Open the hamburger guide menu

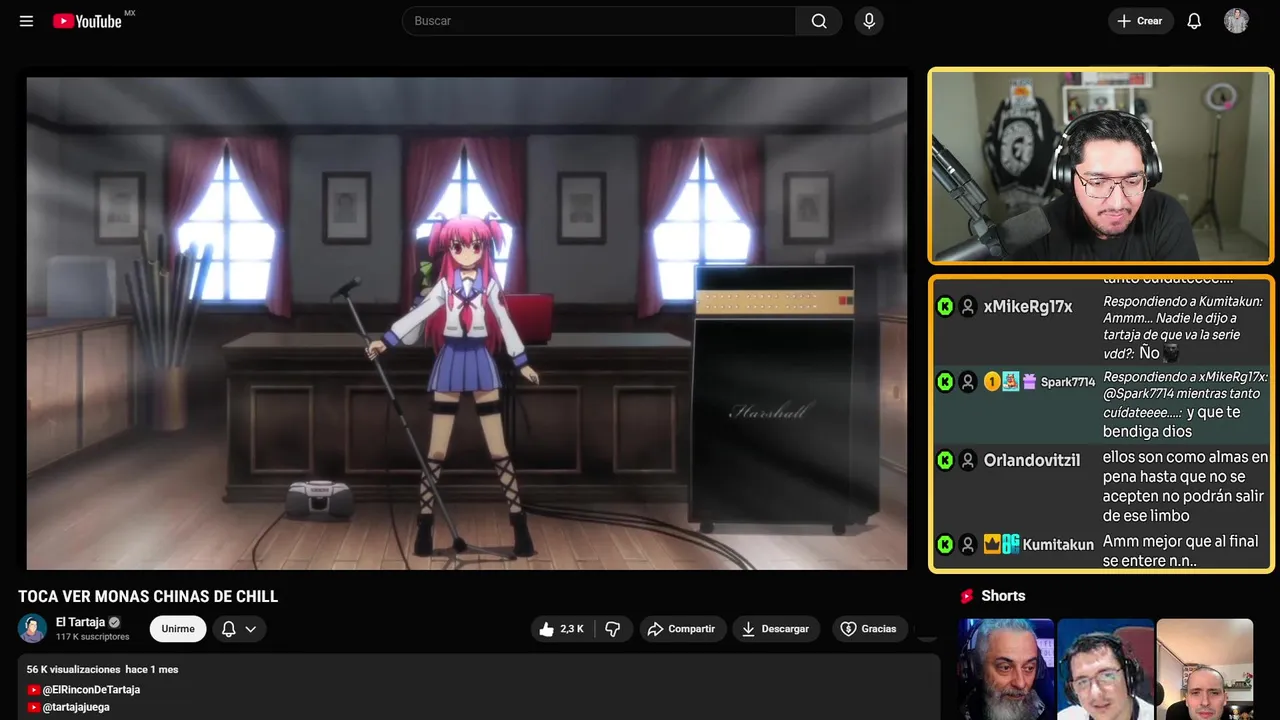tap(27, 21)
